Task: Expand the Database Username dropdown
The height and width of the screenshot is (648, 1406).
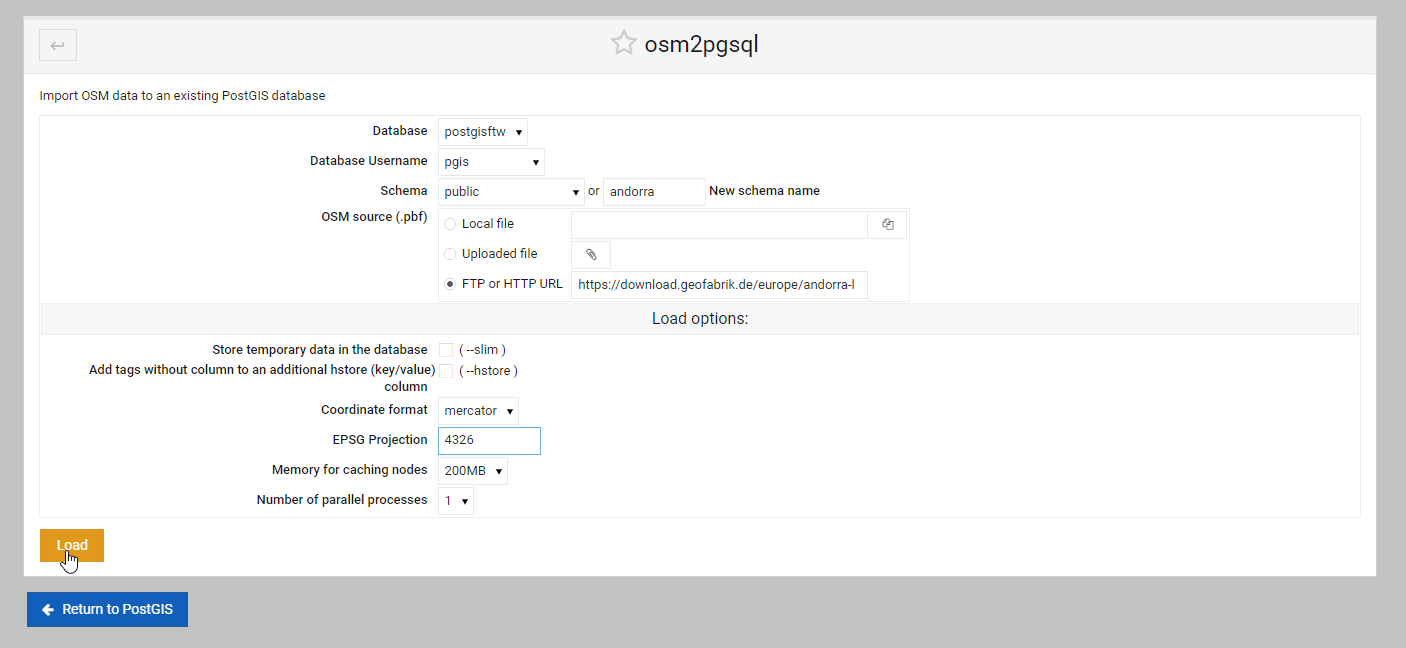Action: point(491,162)
